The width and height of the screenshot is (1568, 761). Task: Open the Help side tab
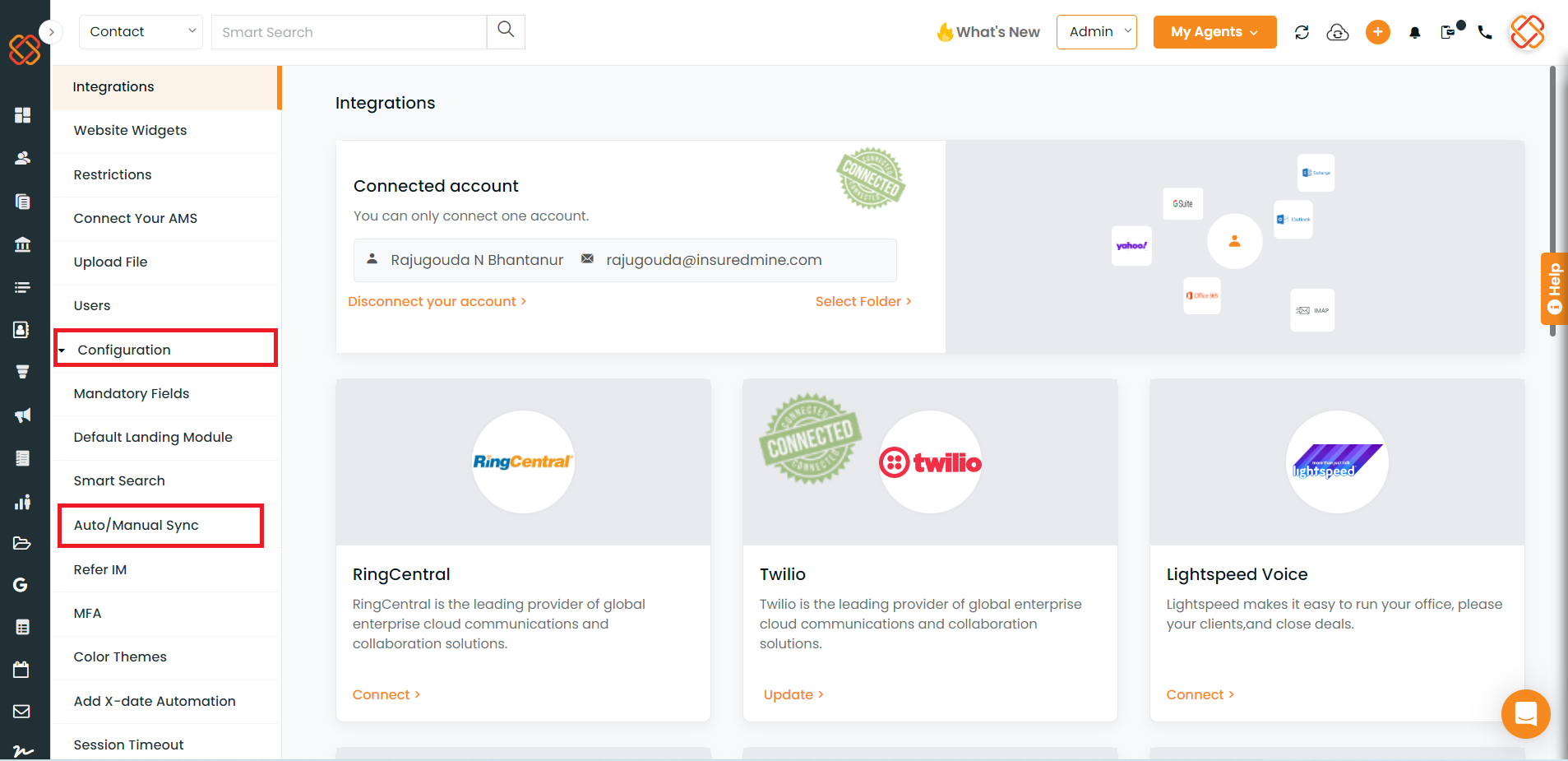coord(1553,288)
